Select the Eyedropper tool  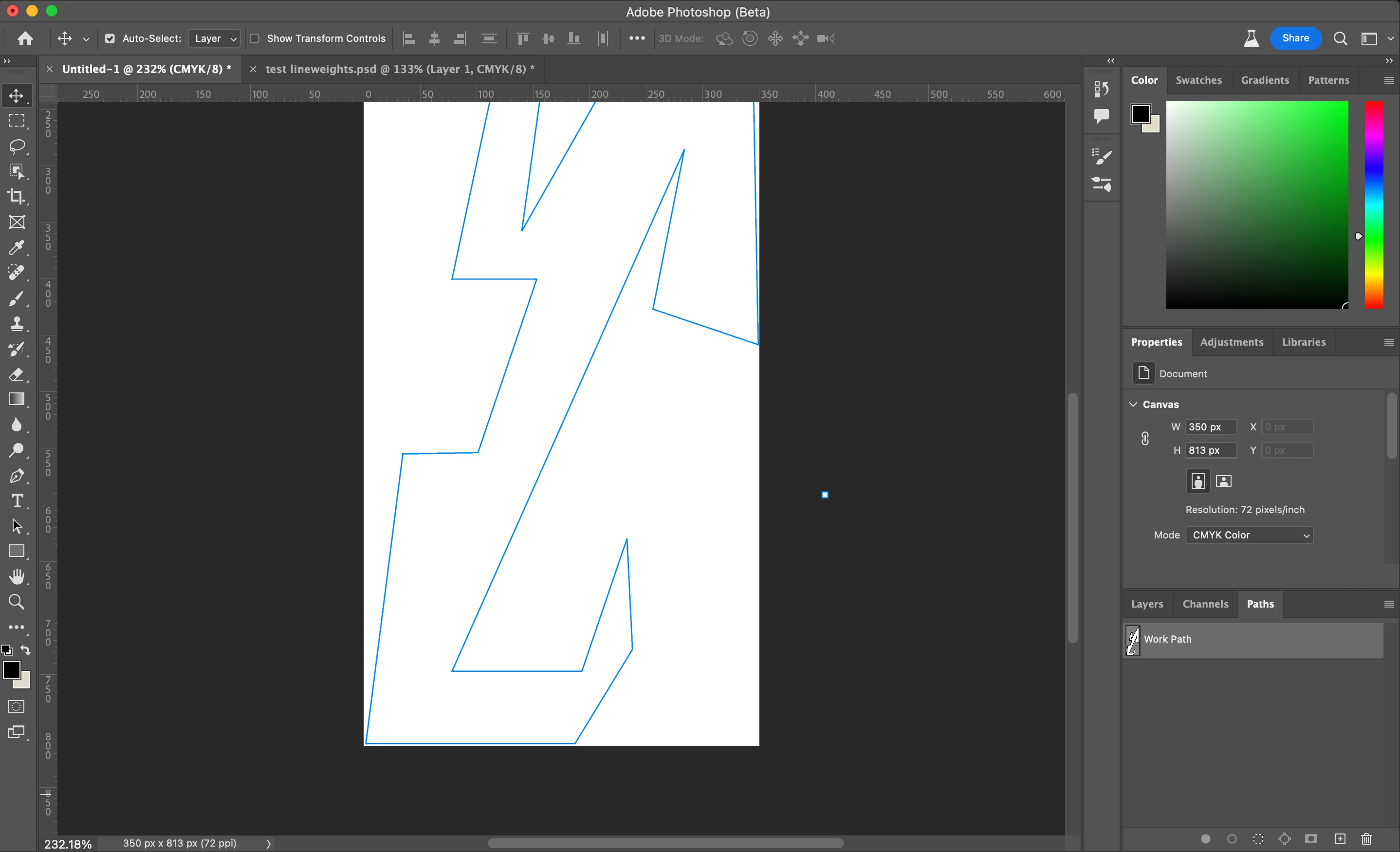(17, 248)
